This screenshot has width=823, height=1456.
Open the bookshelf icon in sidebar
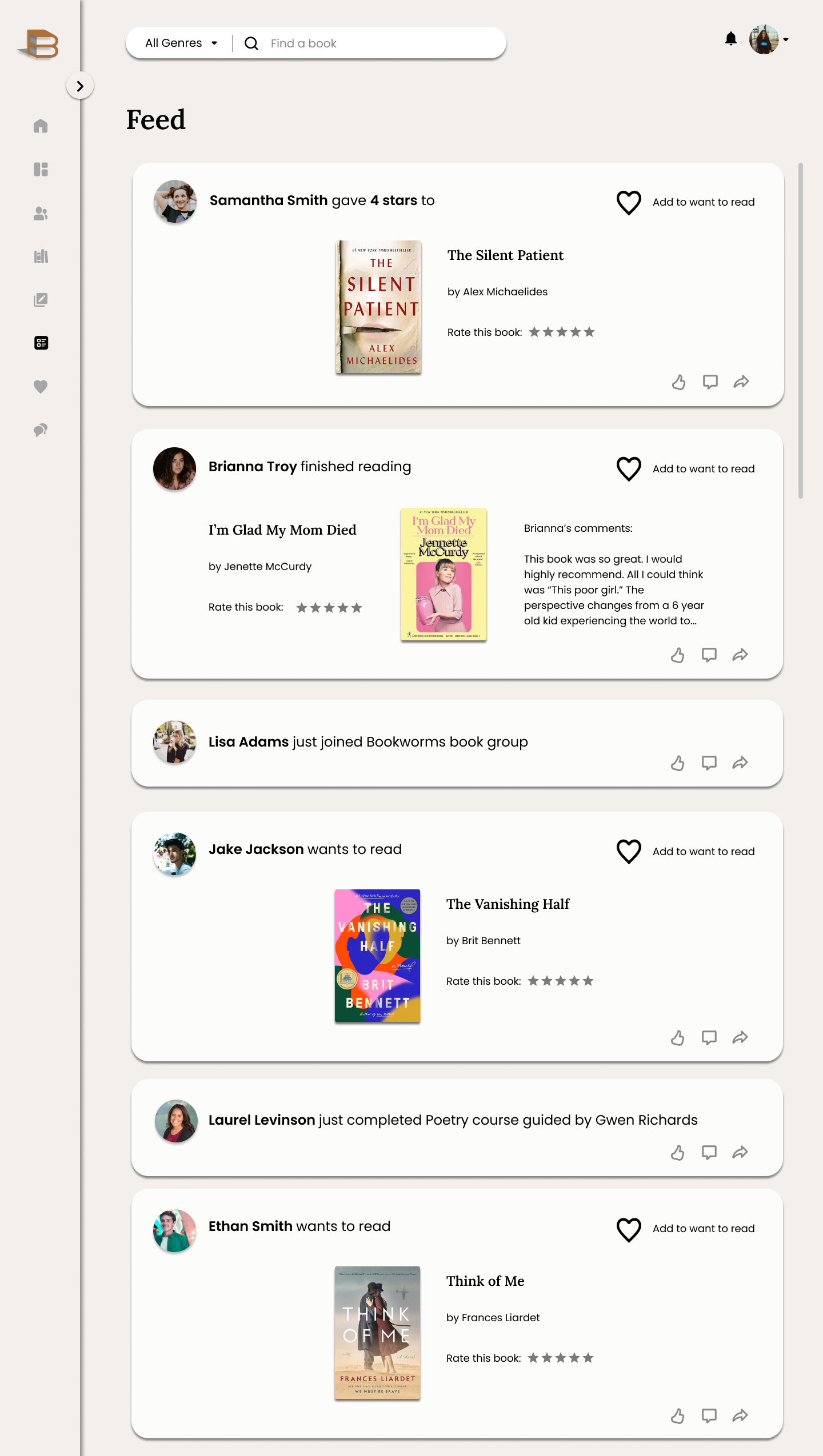pos(41,256)
